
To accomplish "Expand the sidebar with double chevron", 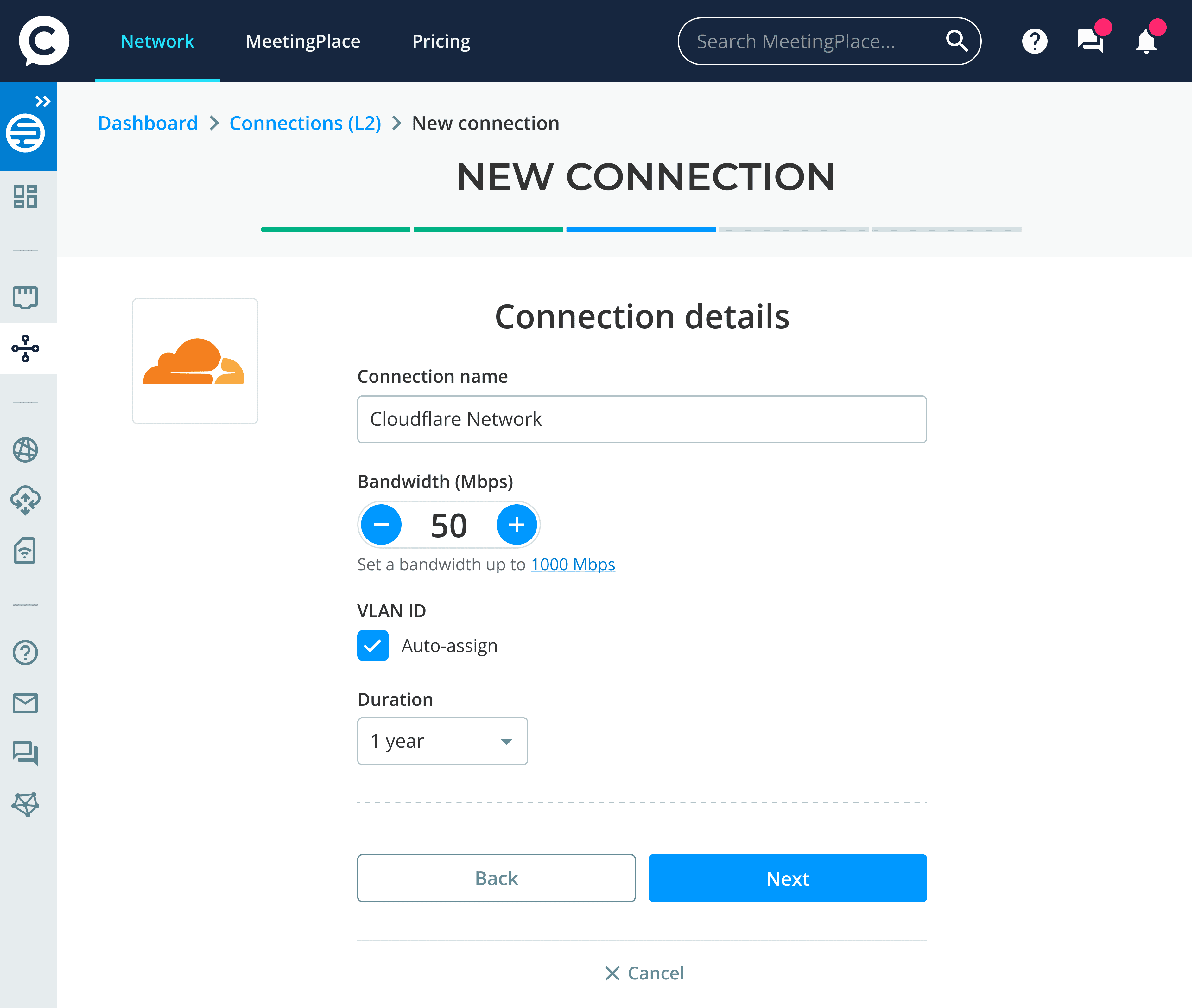I will pos(42,102).
